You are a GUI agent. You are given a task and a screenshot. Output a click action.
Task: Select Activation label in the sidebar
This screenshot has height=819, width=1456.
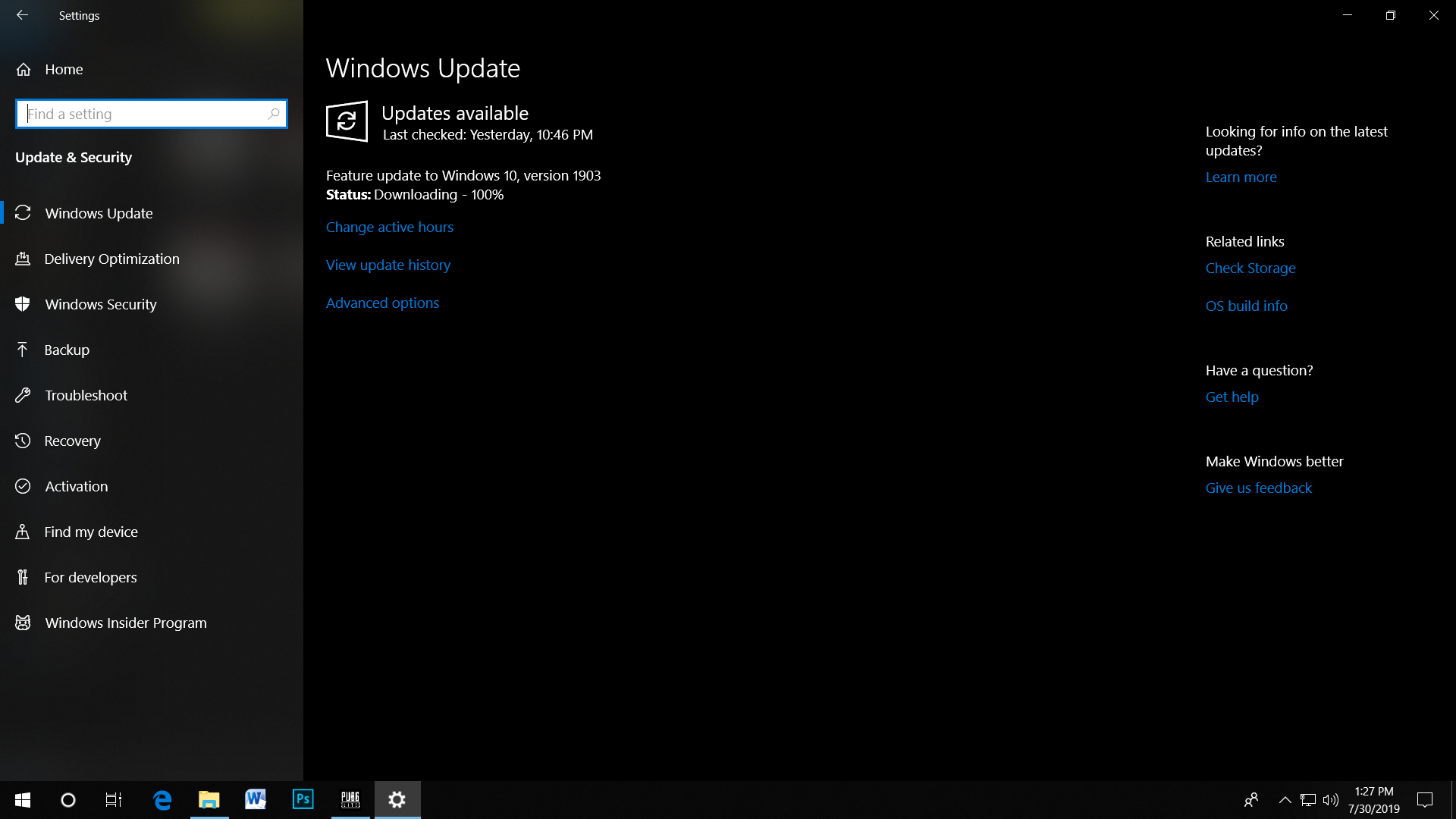pos(76,486)
